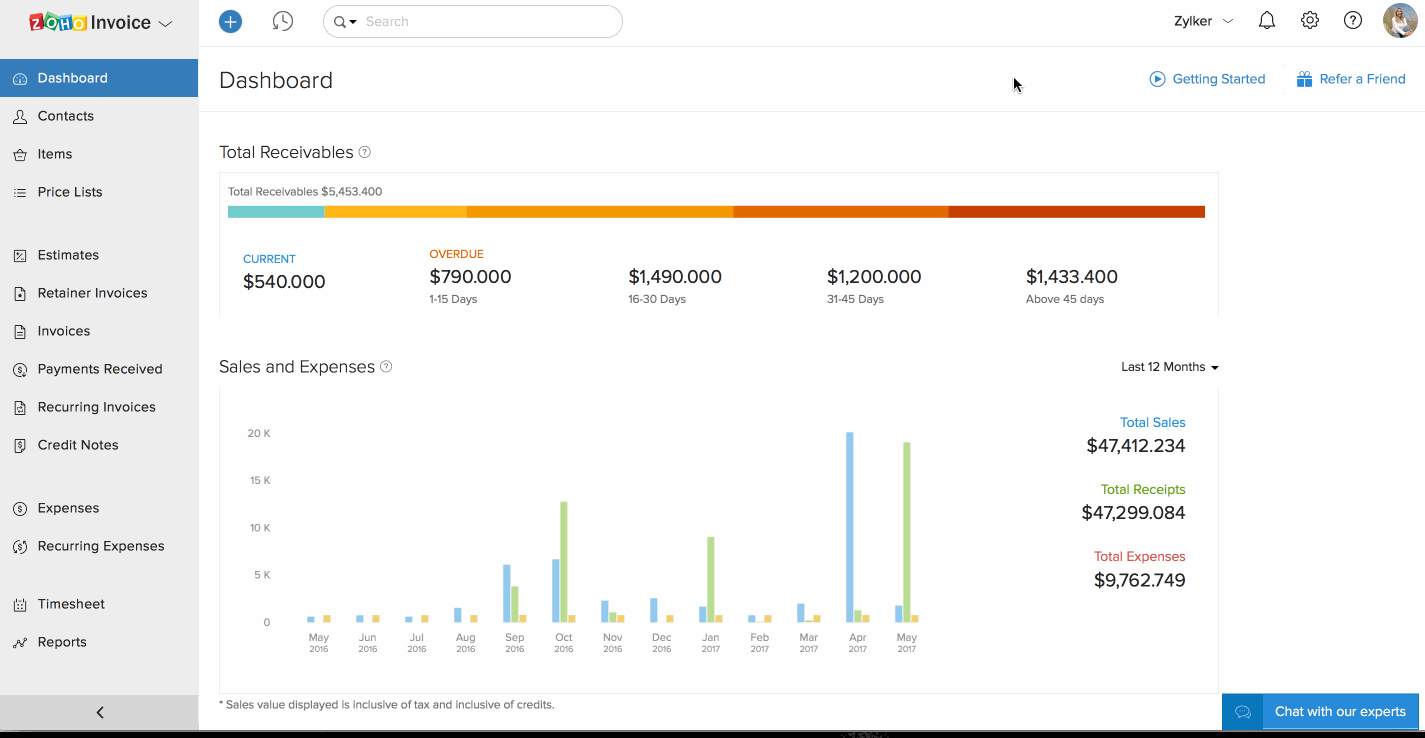Open the Zylker organization dropdown
The image size is (1425, 738).
tap(1203, 21)
